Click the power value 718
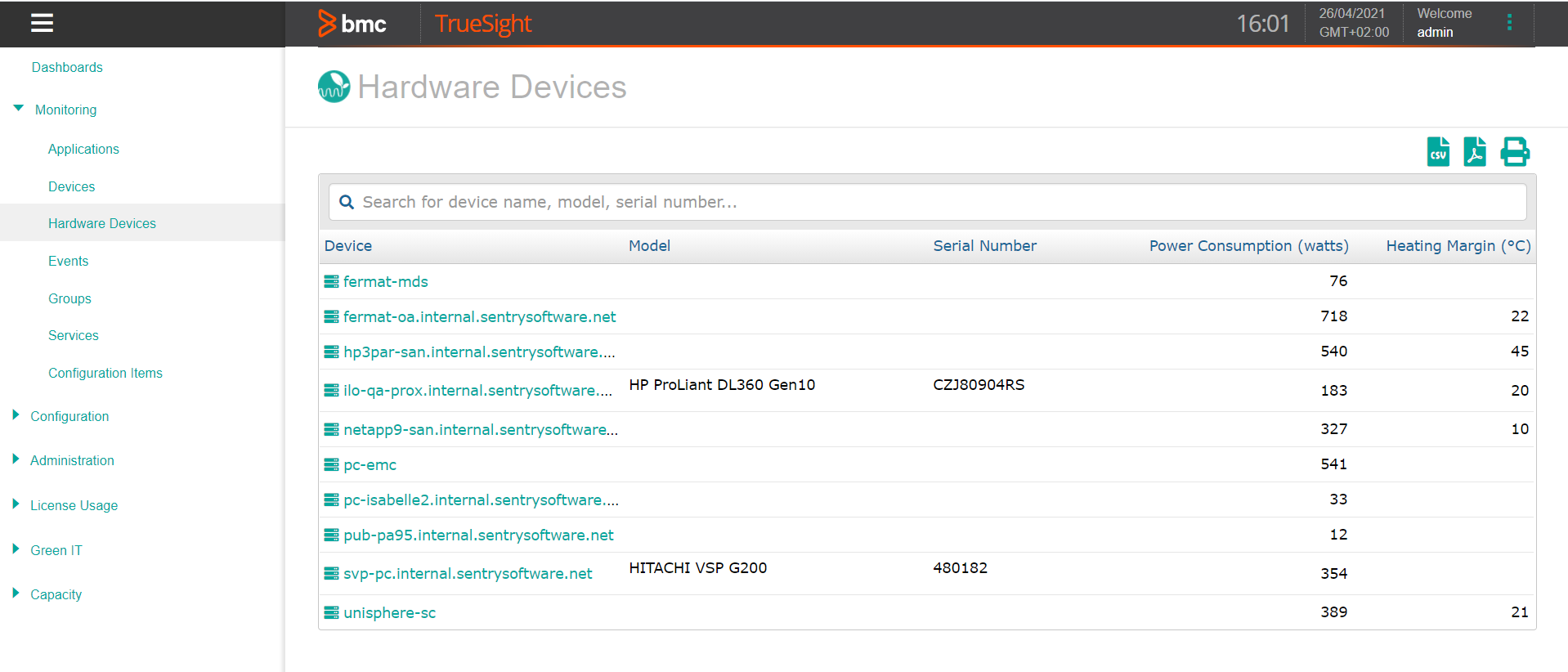The height and width of the screenshot is (672, 1568). tap(1334, 316)
